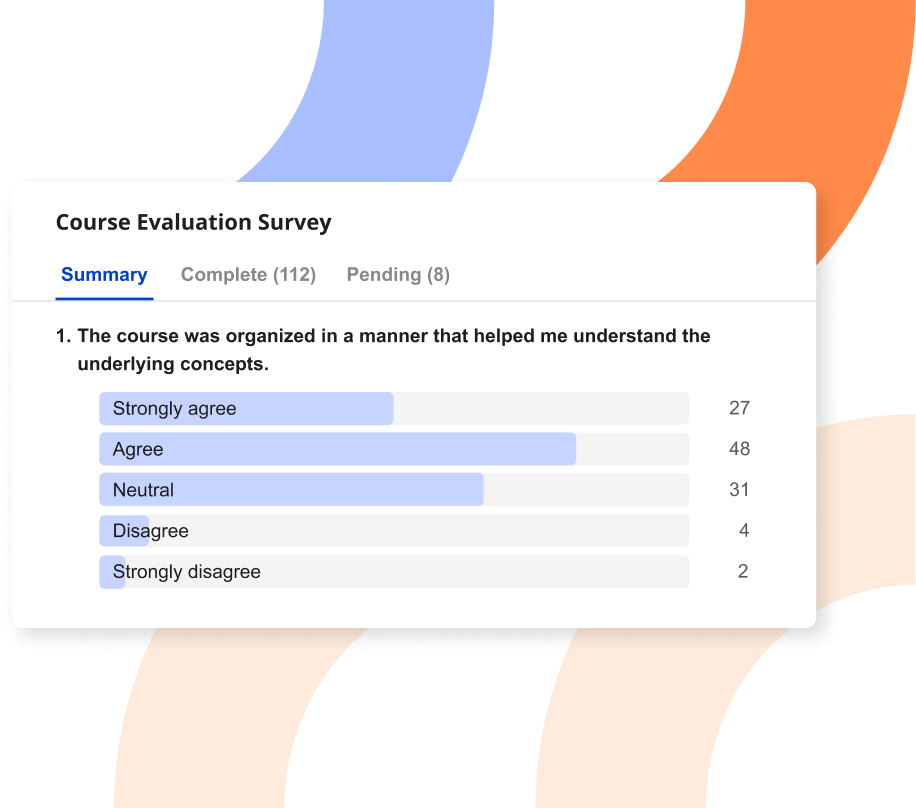Select the Strongly disagree result bar
Image resolution: width=916 pixels, height=808 pixels.
click(394, 571)
